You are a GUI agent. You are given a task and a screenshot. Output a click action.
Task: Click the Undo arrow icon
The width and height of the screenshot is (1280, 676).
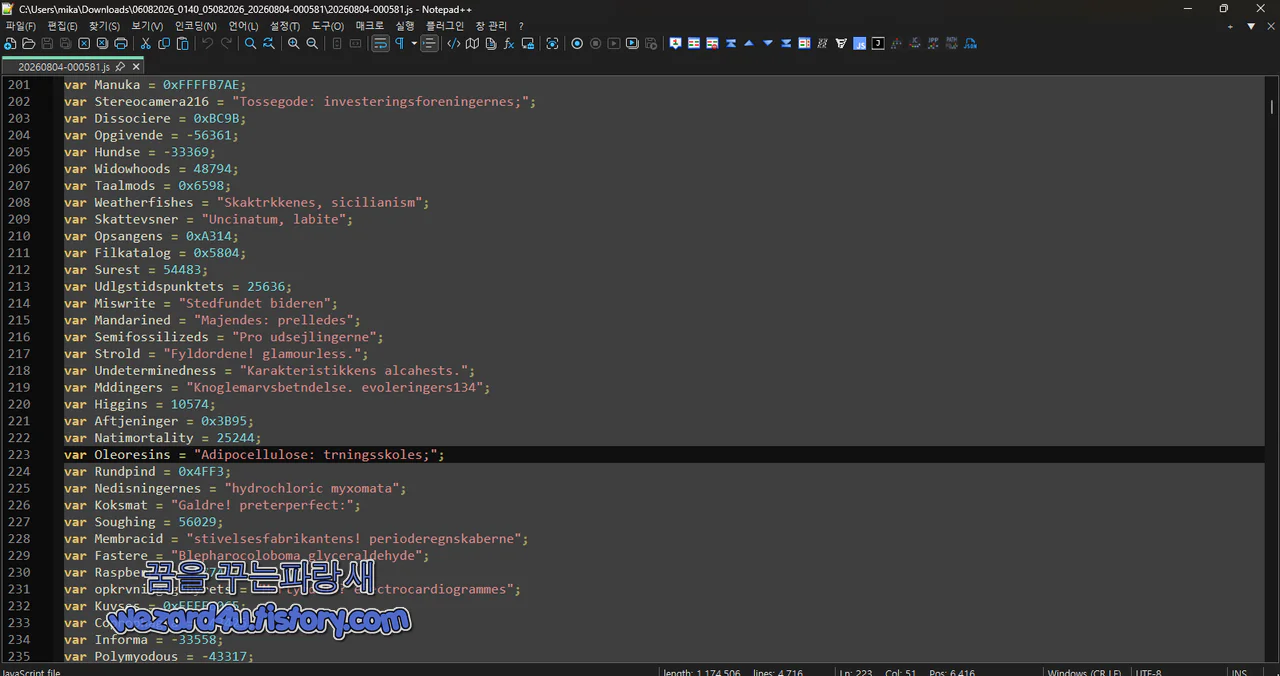pos(208,44)
